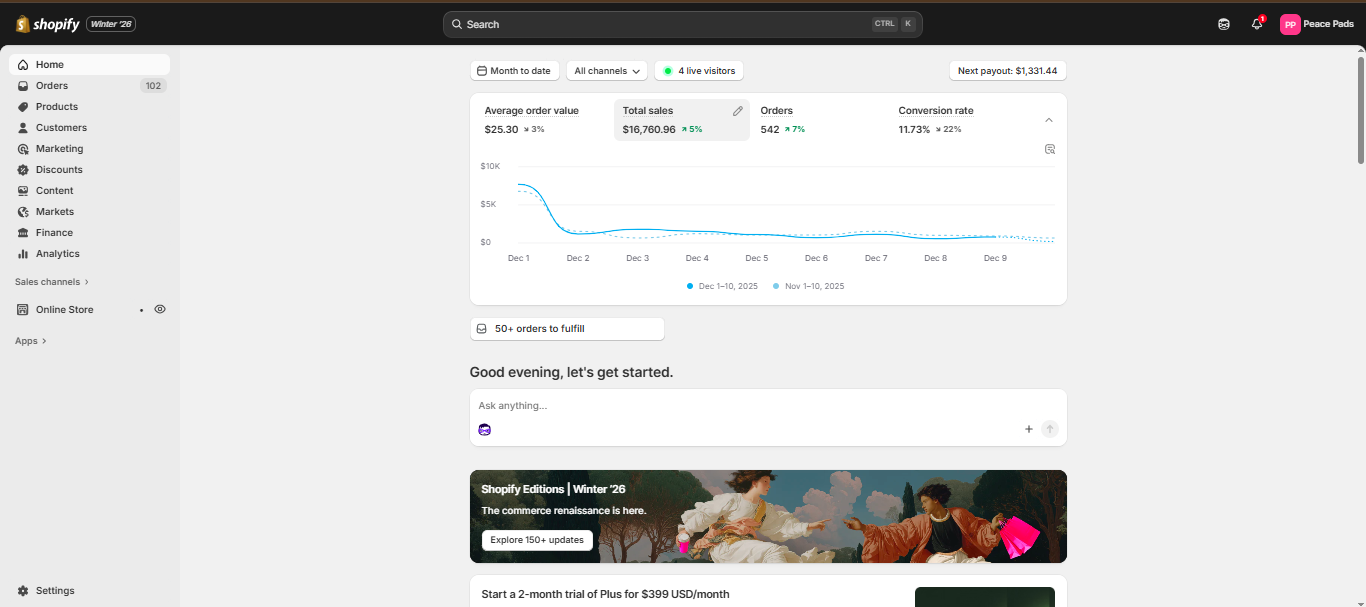Open Analytics in the sidebar
The width and height of the screenshot is (1366, 607).
click(89, 254)
